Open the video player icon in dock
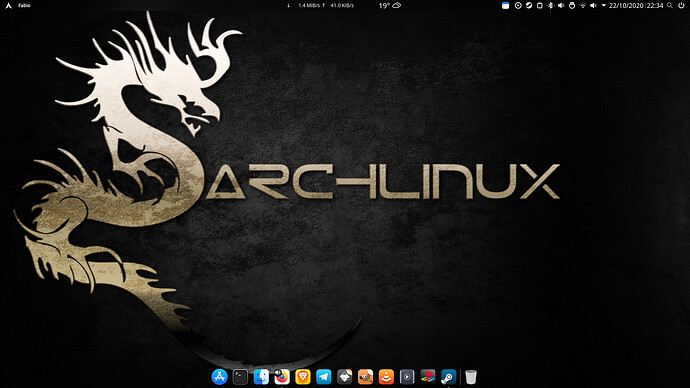Image resolution: width=690 pixels, height=388 pixels. (407, 377)
